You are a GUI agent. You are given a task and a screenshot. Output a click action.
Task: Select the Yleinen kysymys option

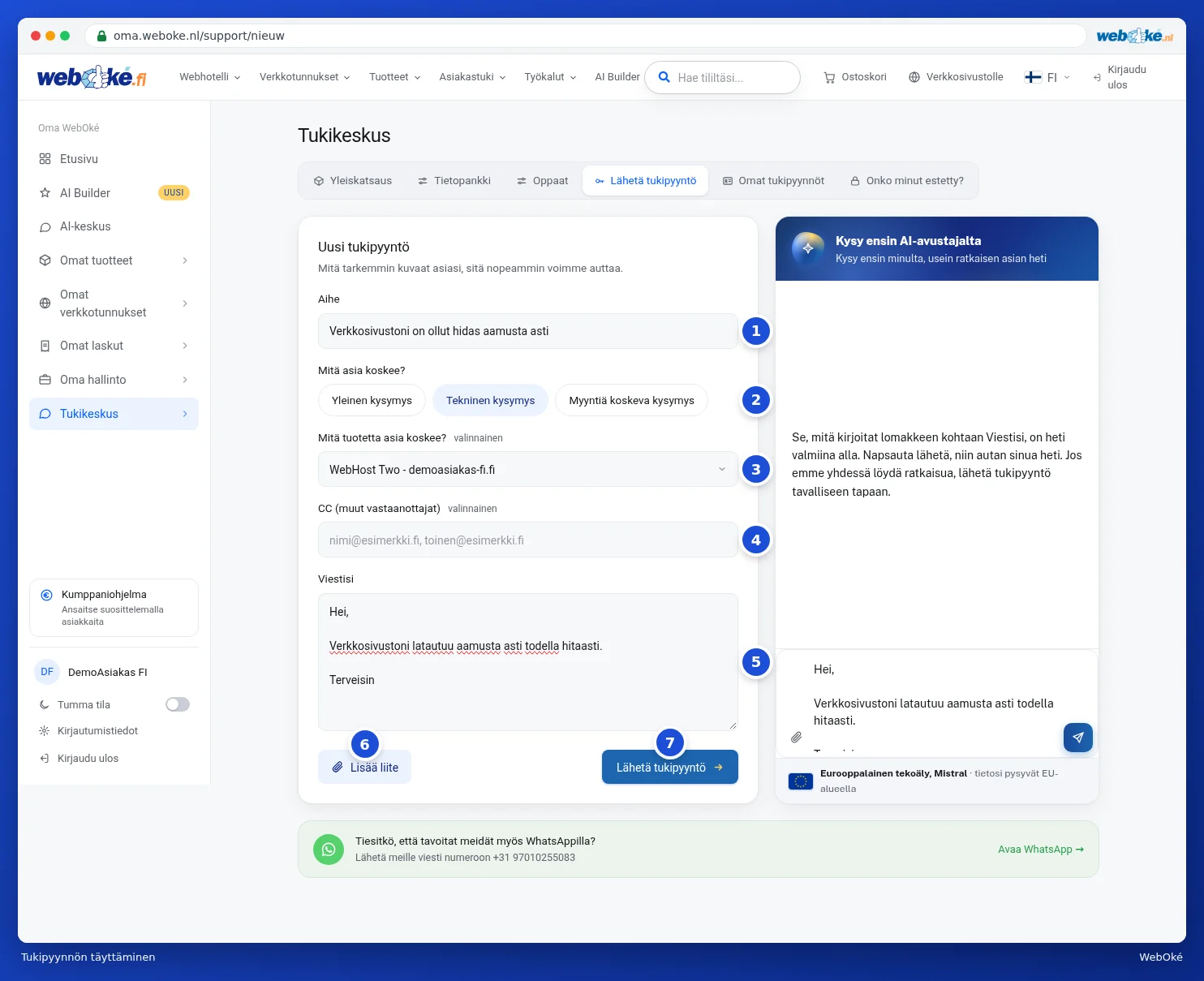pyautogui.click(x=372, y=400)
